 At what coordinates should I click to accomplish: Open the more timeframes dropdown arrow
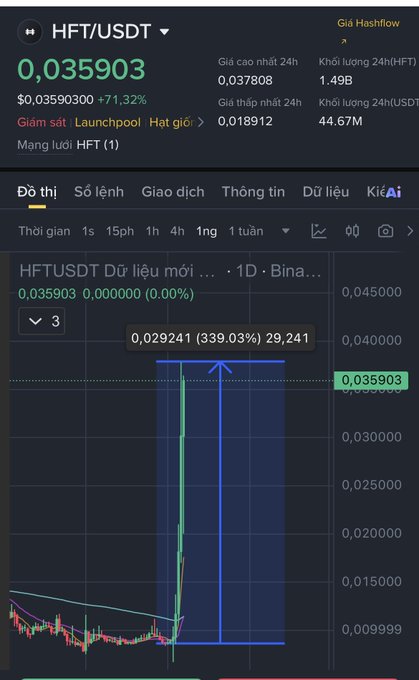pyautogui.click(x=285, y=231)
